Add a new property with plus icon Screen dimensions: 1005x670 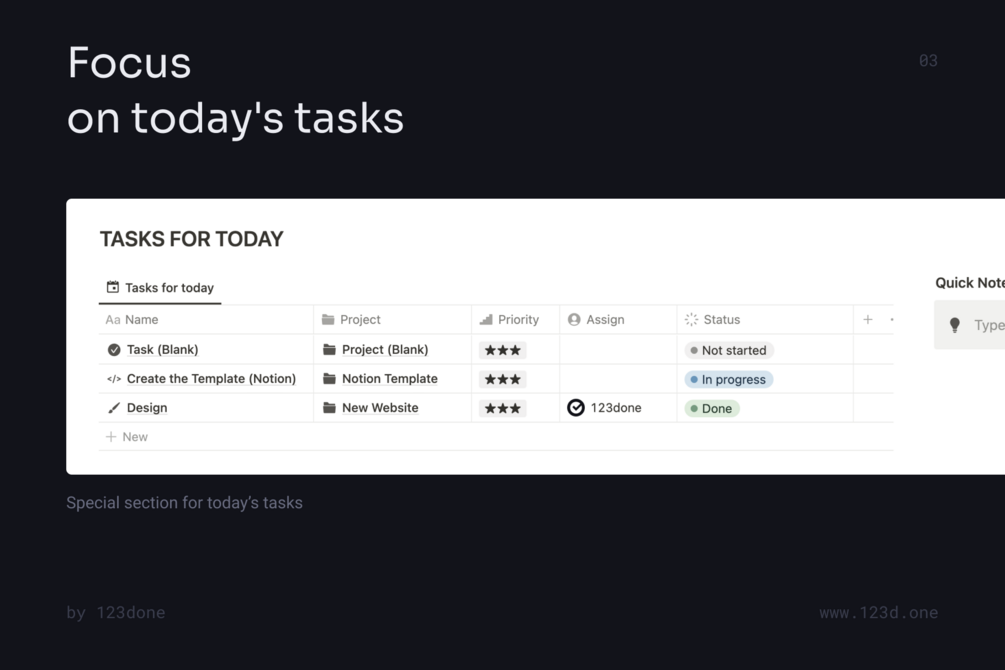pyautogui.click(x=868, y=319)
